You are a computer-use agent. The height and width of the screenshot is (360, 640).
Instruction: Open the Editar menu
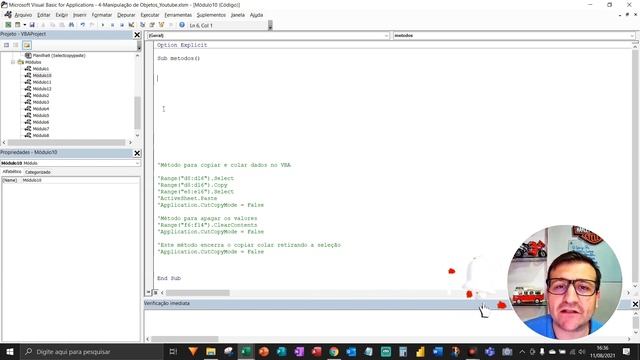point(43,15)
